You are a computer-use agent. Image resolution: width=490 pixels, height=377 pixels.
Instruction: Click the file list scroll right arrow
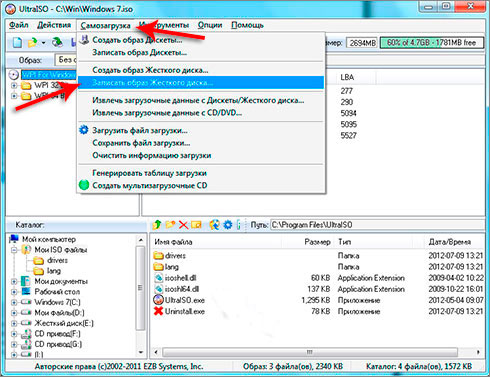(x=479, y=352)
